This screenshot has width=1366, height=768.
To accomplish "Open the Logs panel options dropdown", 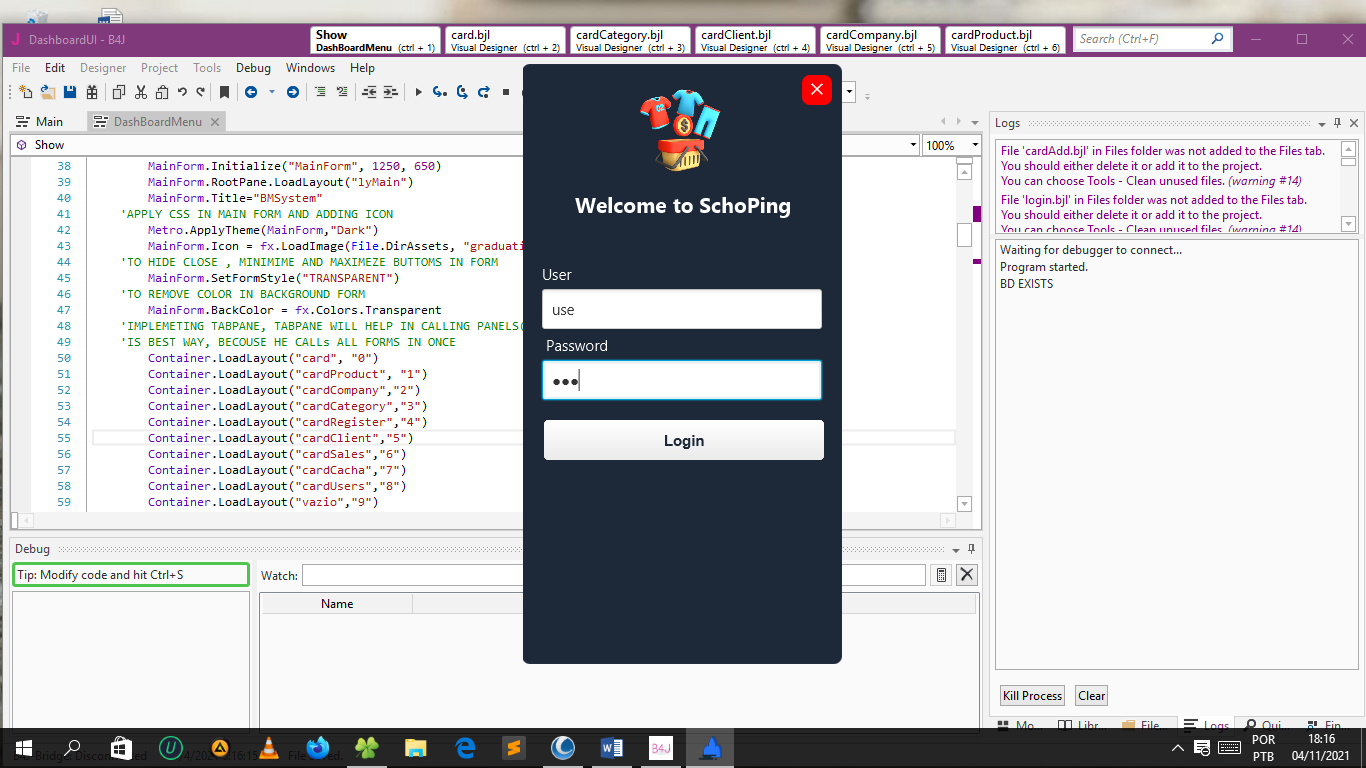I will (x=1322, y=123).
